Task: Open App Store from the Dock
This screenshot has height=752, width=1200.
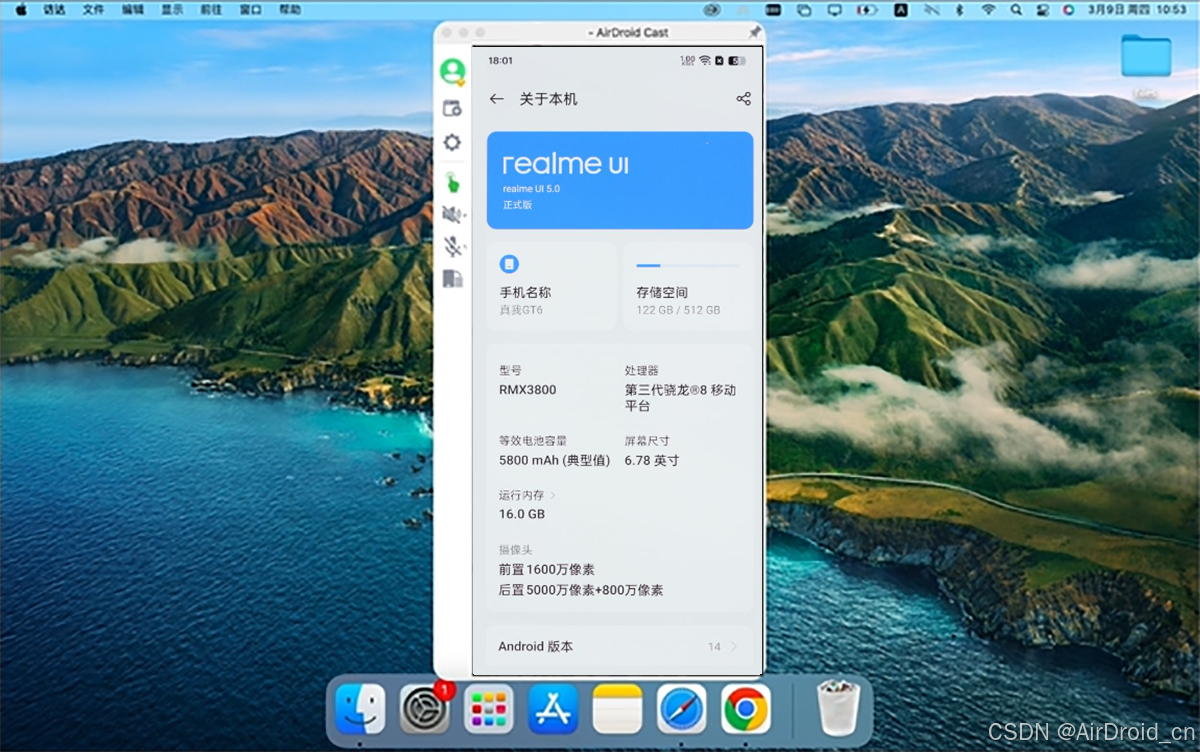Action: 553,709
